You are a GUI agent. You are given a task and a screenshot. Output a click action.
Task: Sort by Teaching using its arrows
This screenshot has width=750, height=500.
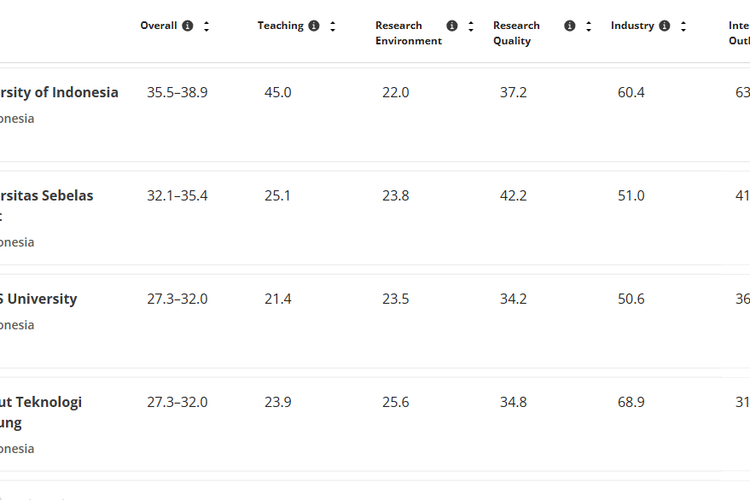333,26
